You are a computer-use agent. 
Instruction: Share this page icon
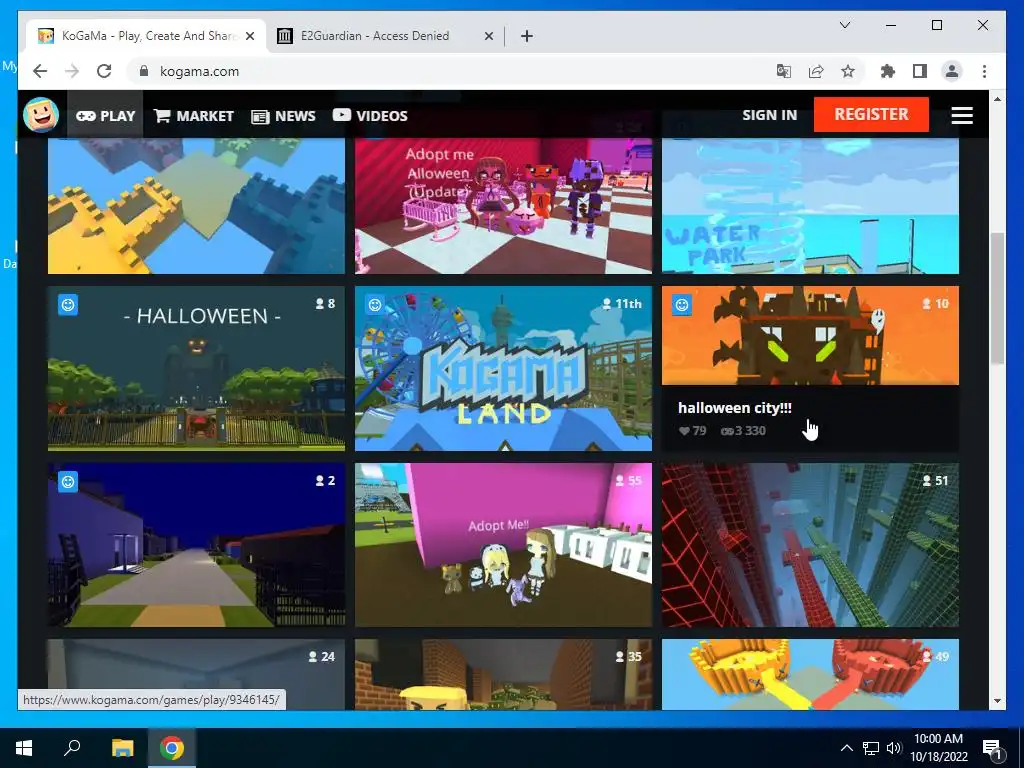coord(816,71)
